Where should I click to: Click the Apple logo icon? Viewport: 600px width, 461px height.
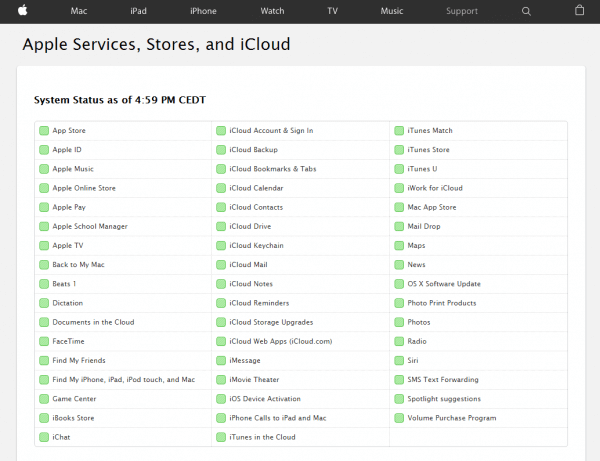[x=23, y=10]
